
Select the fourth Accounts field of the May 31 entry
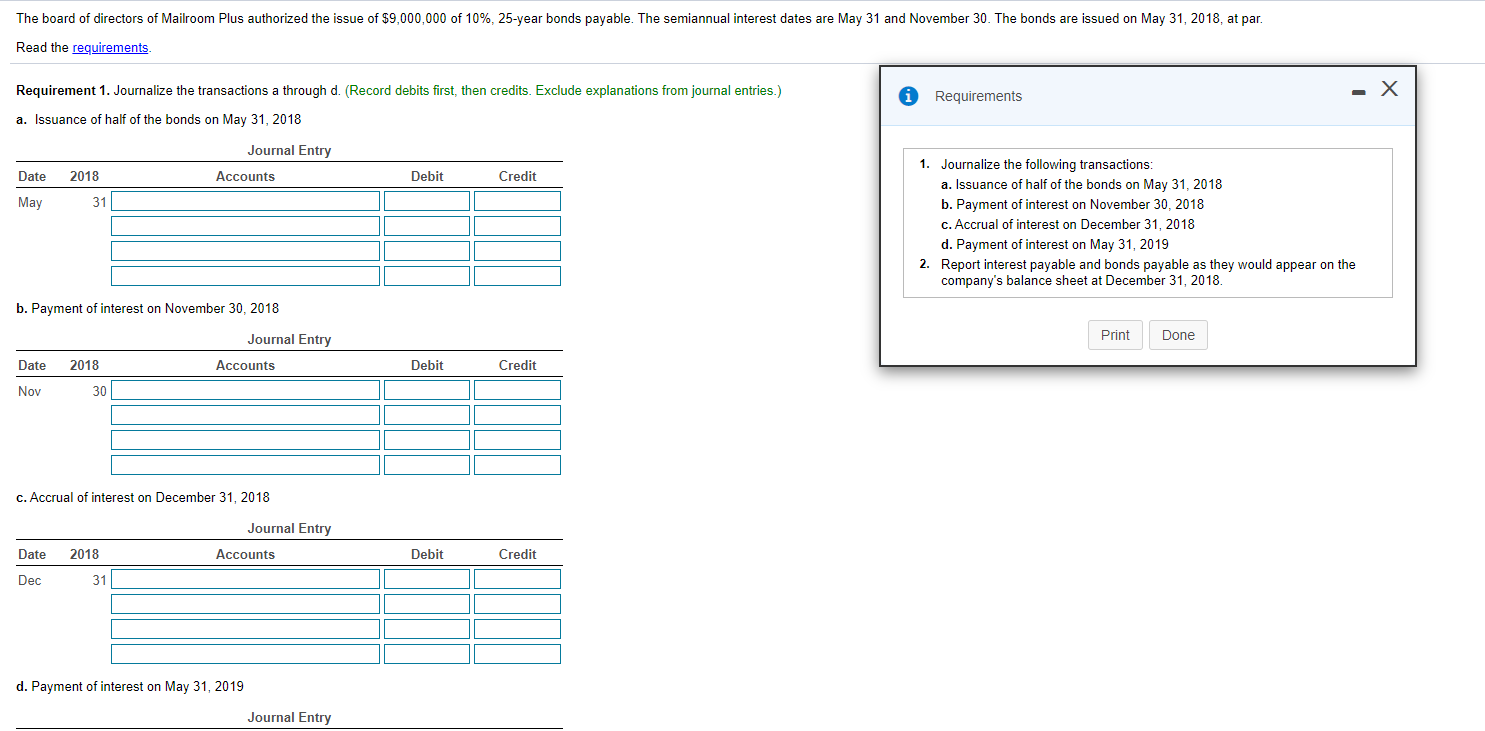pos(246,276)
